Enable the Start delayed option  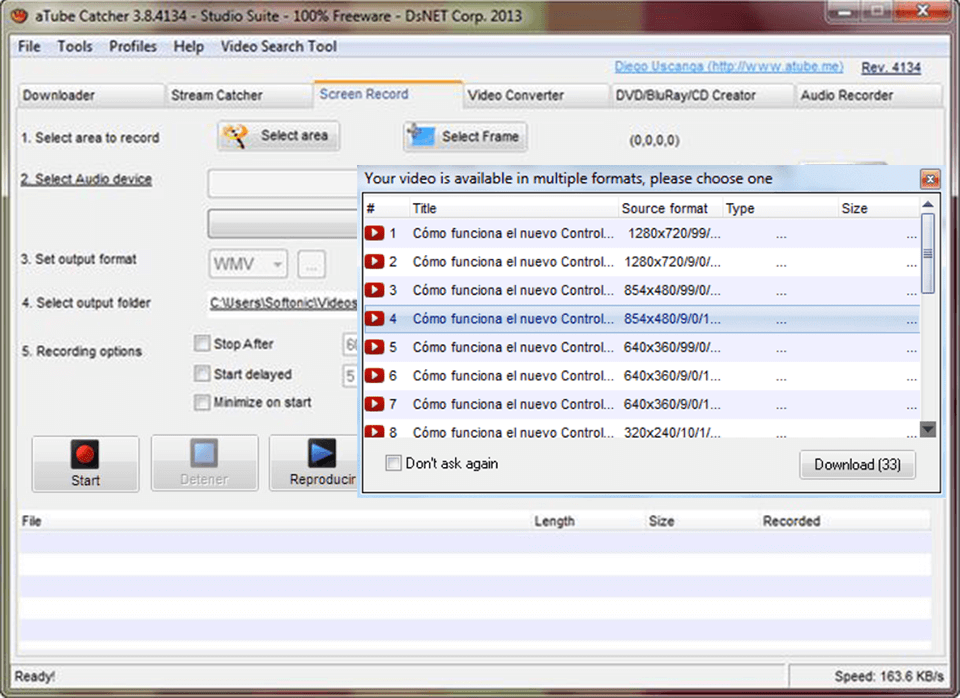(202, 373)
